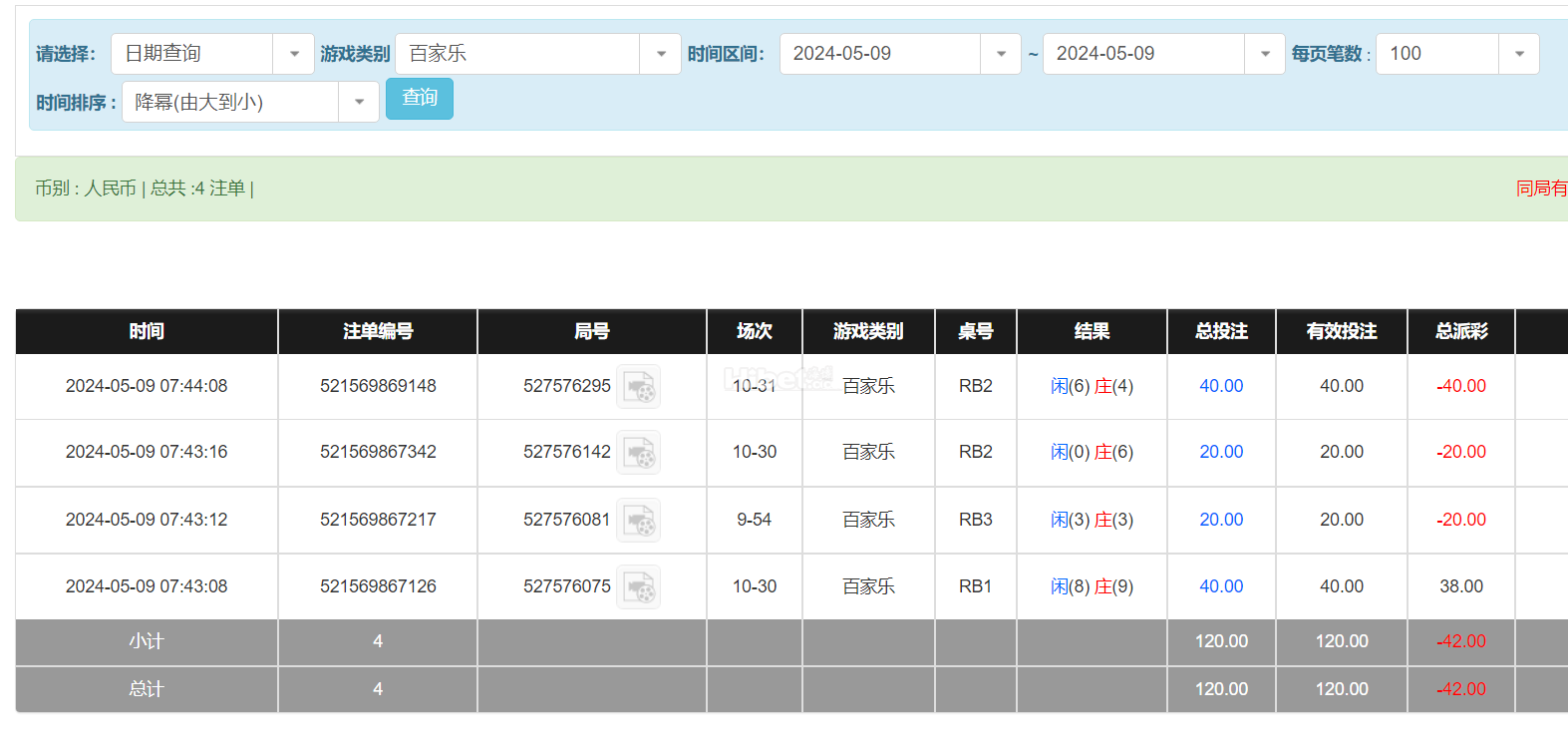Click total bet 40.00 link for order 521569867126

click(1221, 586)
